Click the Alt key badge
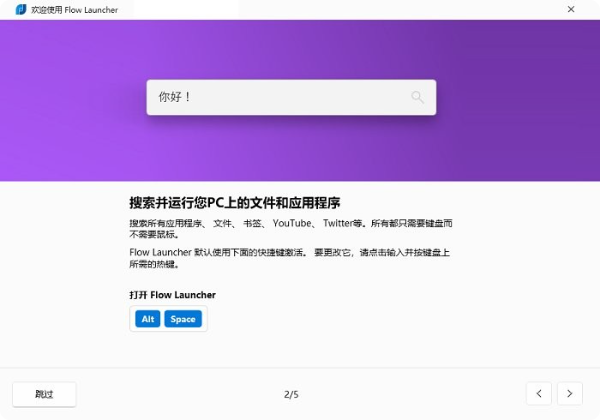 (x=148, y=319)
